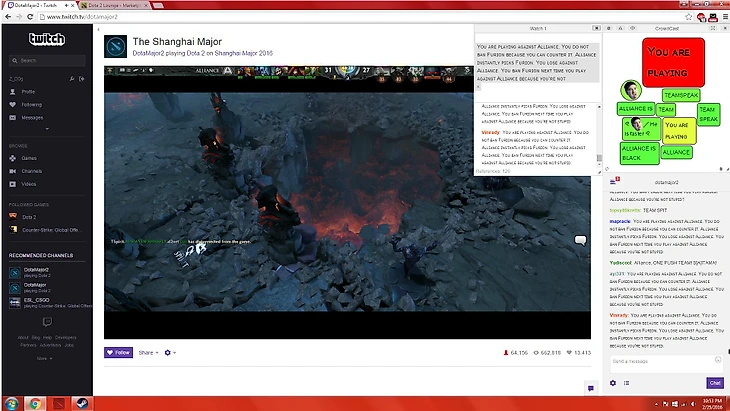Click the sidebar feedback speech bubble icon

coord(47,322)
